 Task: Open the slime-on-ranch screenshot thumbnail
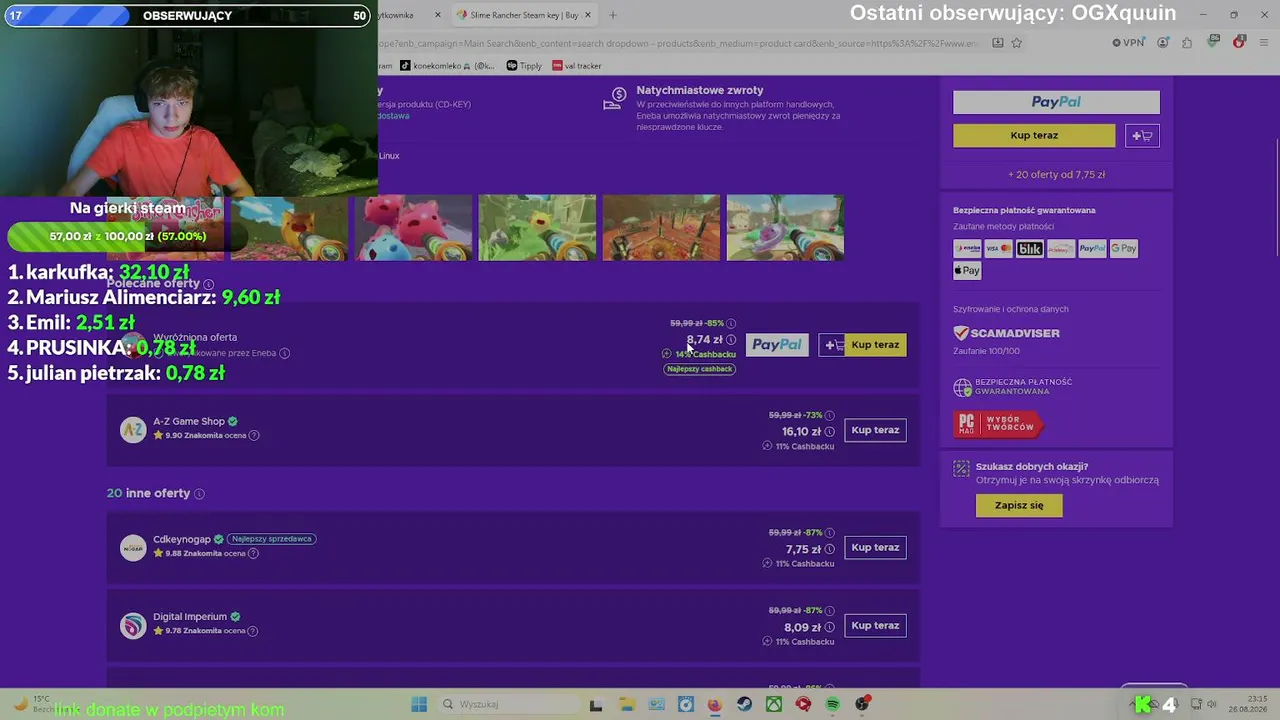(x=414, y=228)
